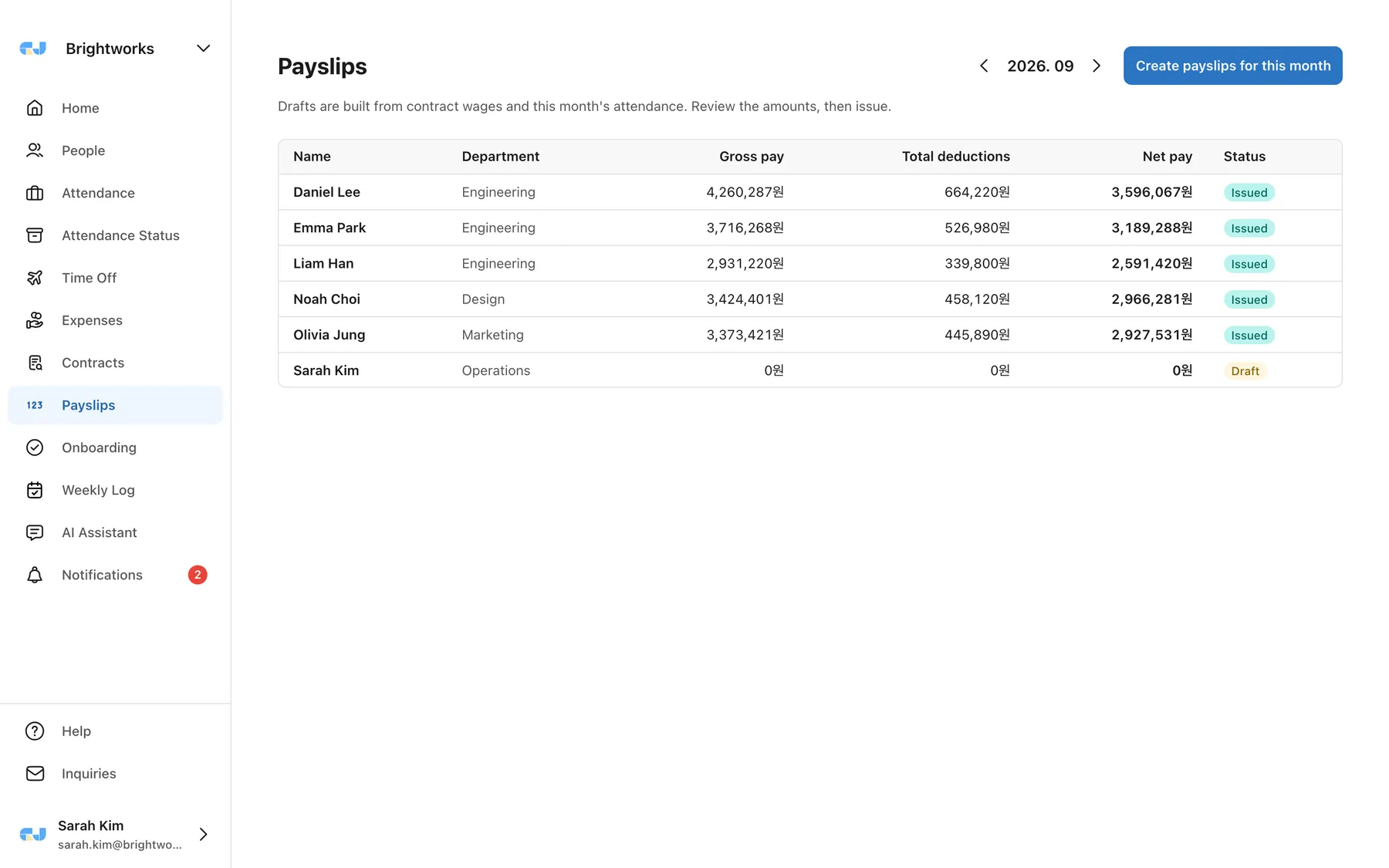Screen dimensions: 1389x868
Task: Click the Notifications bell icon
Action: pos(35,575)
